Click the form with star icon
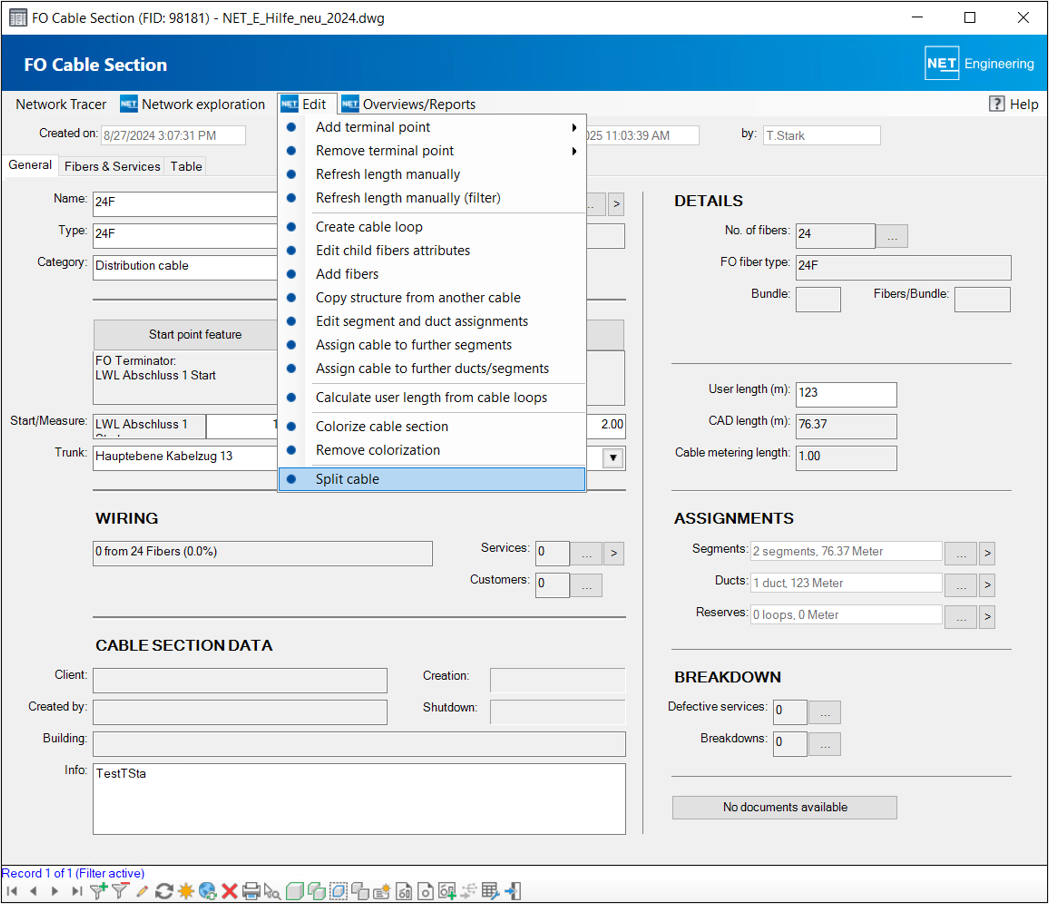This screenshot has height=904, width=1049. (x=382, y=891)
